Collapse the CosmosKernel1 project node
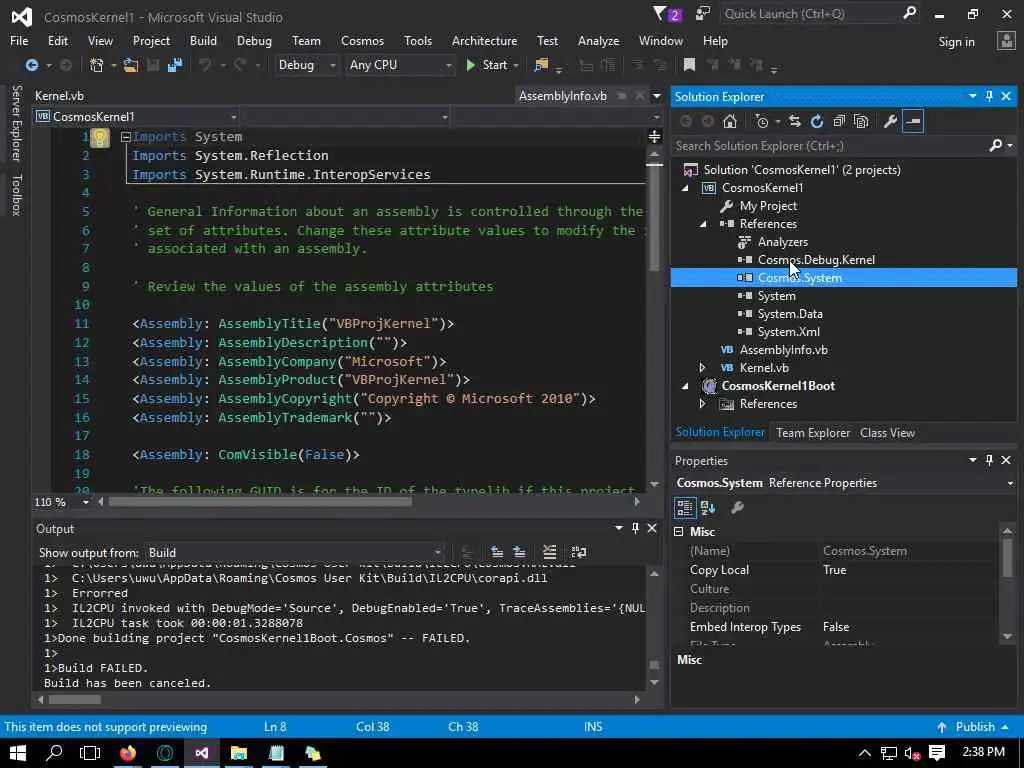 pyautogui.click(x=685, y=188)
